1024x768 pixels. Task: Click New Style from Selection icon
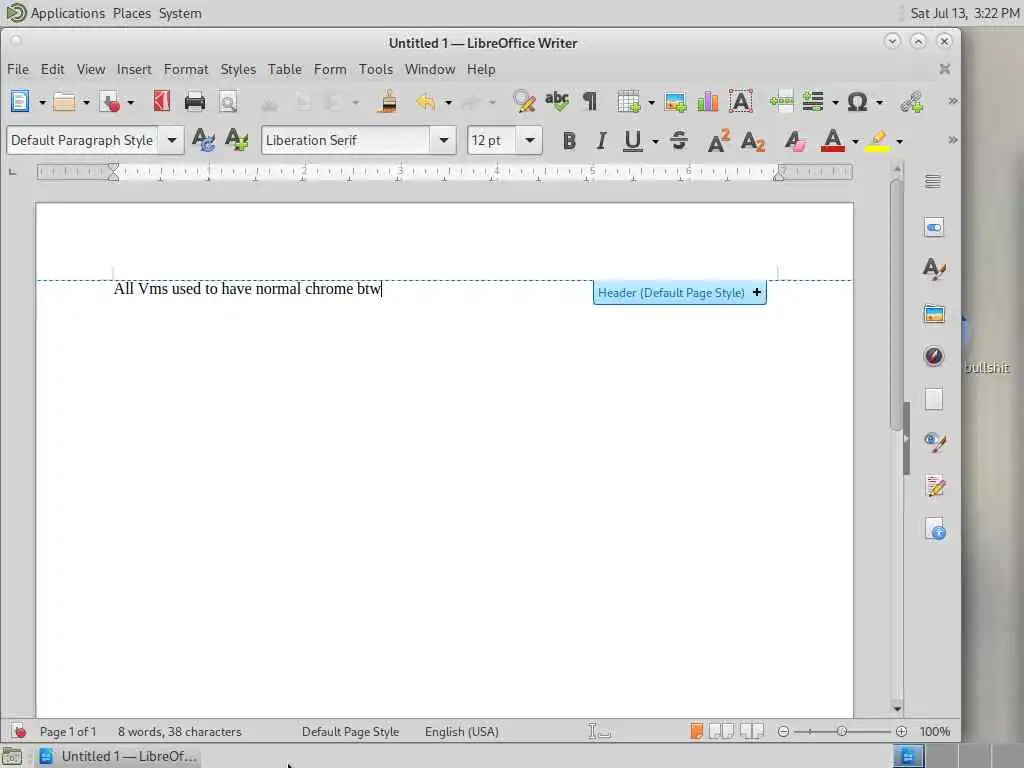[x=236, y=140]
